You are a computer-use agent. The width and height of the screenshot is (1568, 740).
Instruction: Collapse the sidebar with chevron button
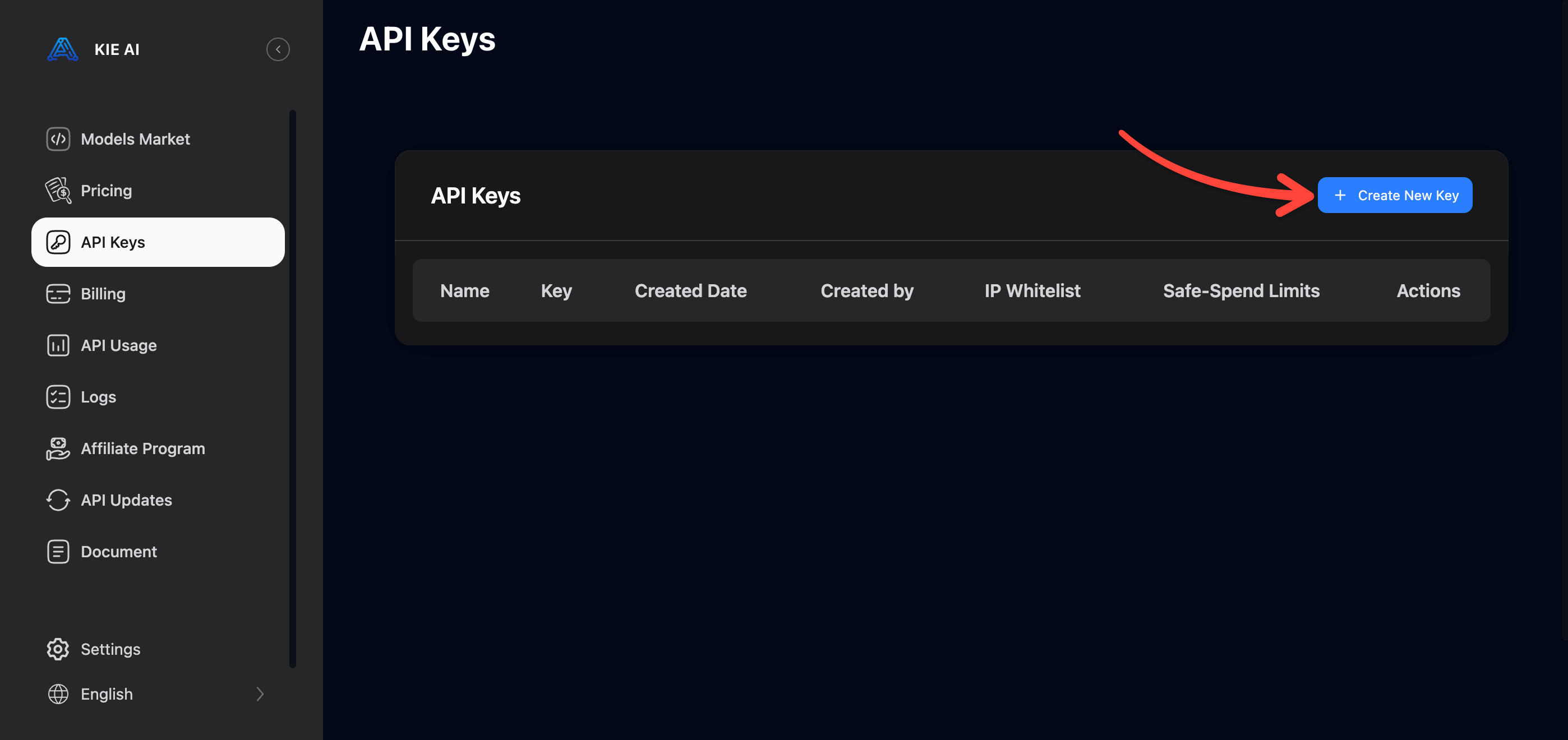(x=278, y=49)
